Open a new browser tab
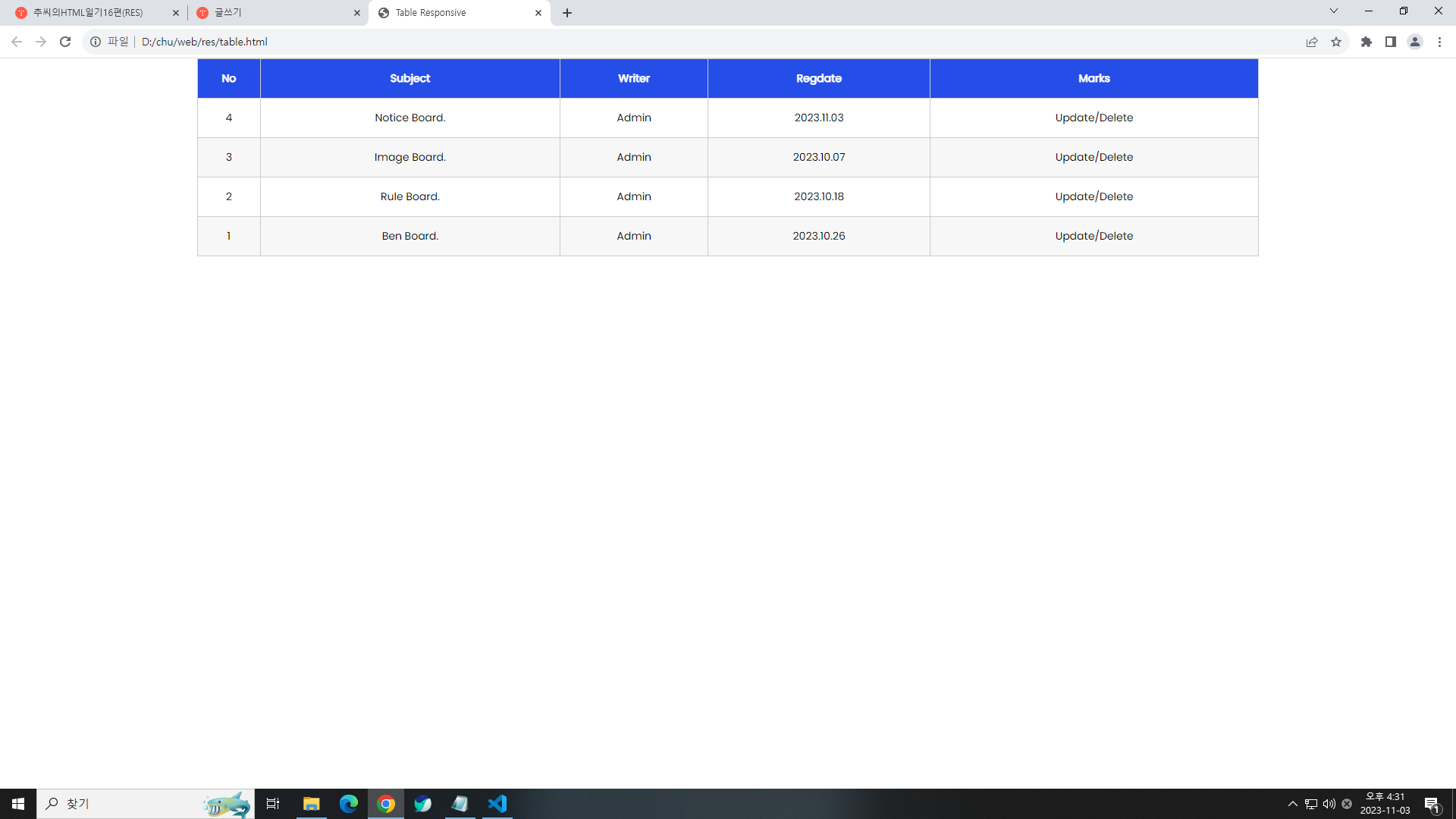This screenshot has width=1456, height=819. (567, 13)
